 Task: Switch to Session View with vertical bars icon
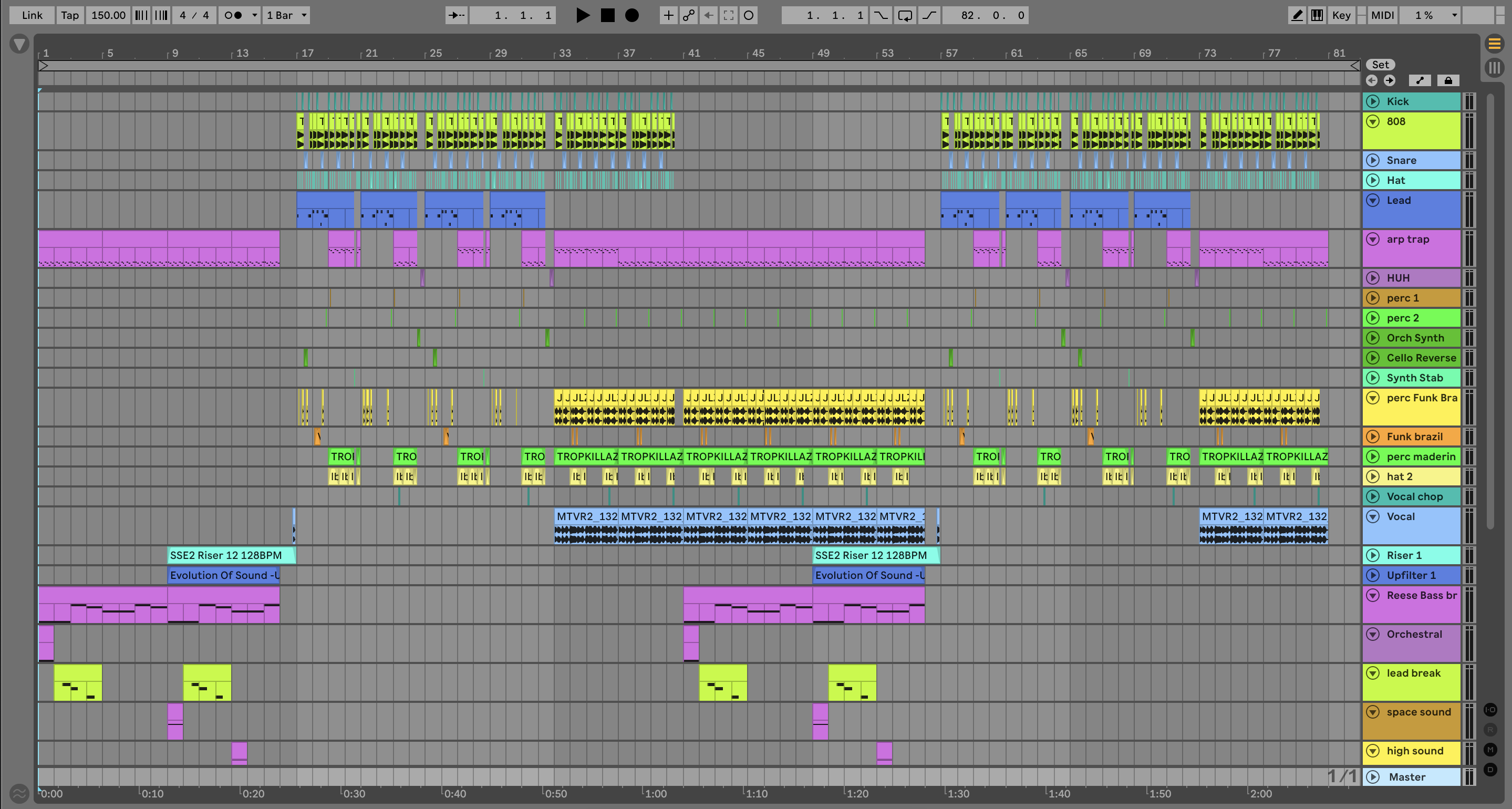pos(1494,68)
